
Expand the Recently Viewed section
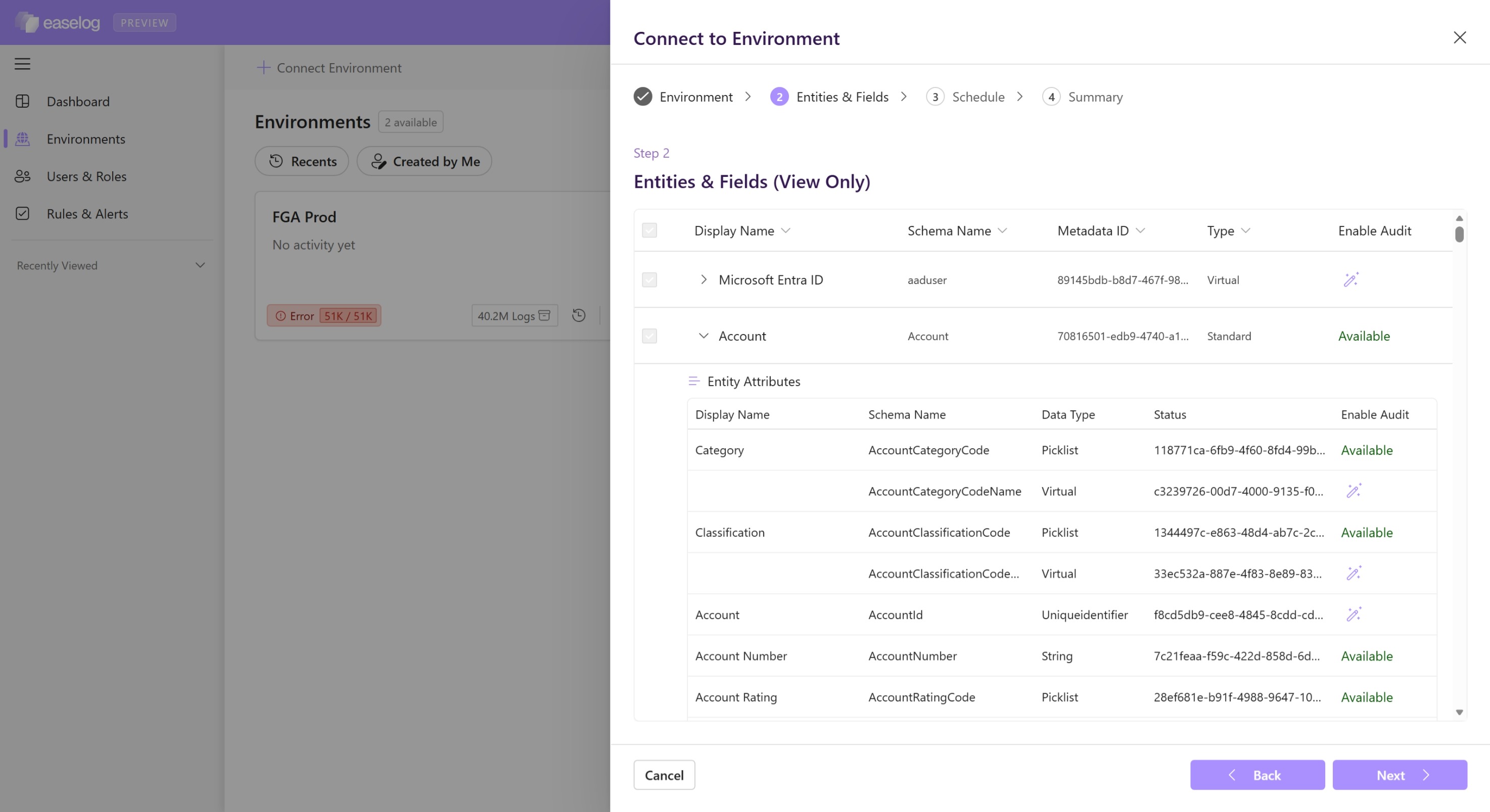(200, 265)
